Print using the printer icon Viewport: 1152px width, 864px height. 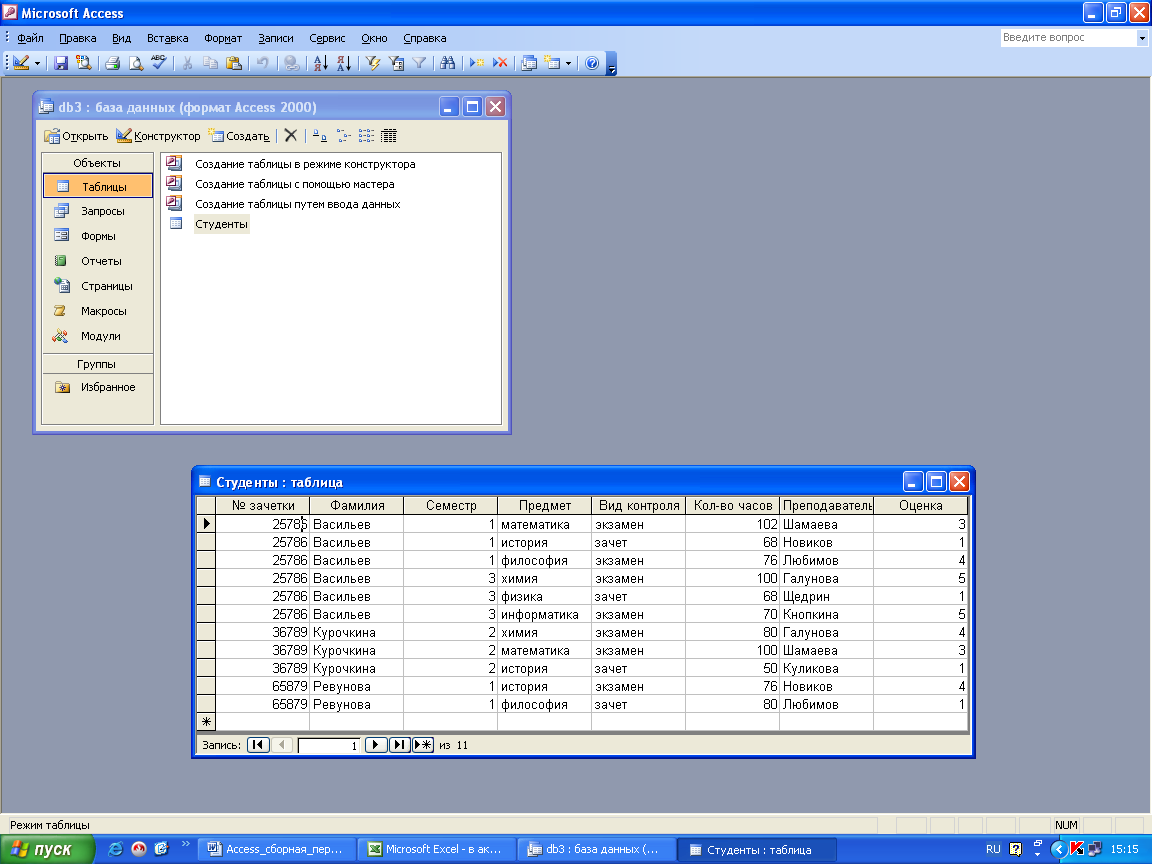(x=112, y=63)
